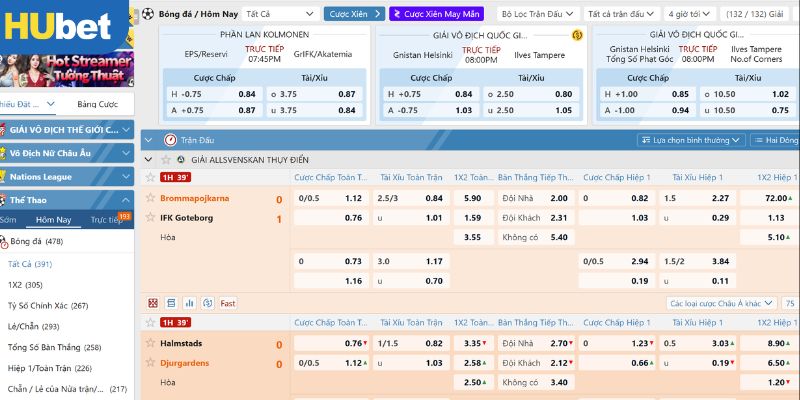Click the Cược Xiên May Mắn button
Image resolution: width=800 pixels, height=400 pixels.
click(x=436, y=14)
